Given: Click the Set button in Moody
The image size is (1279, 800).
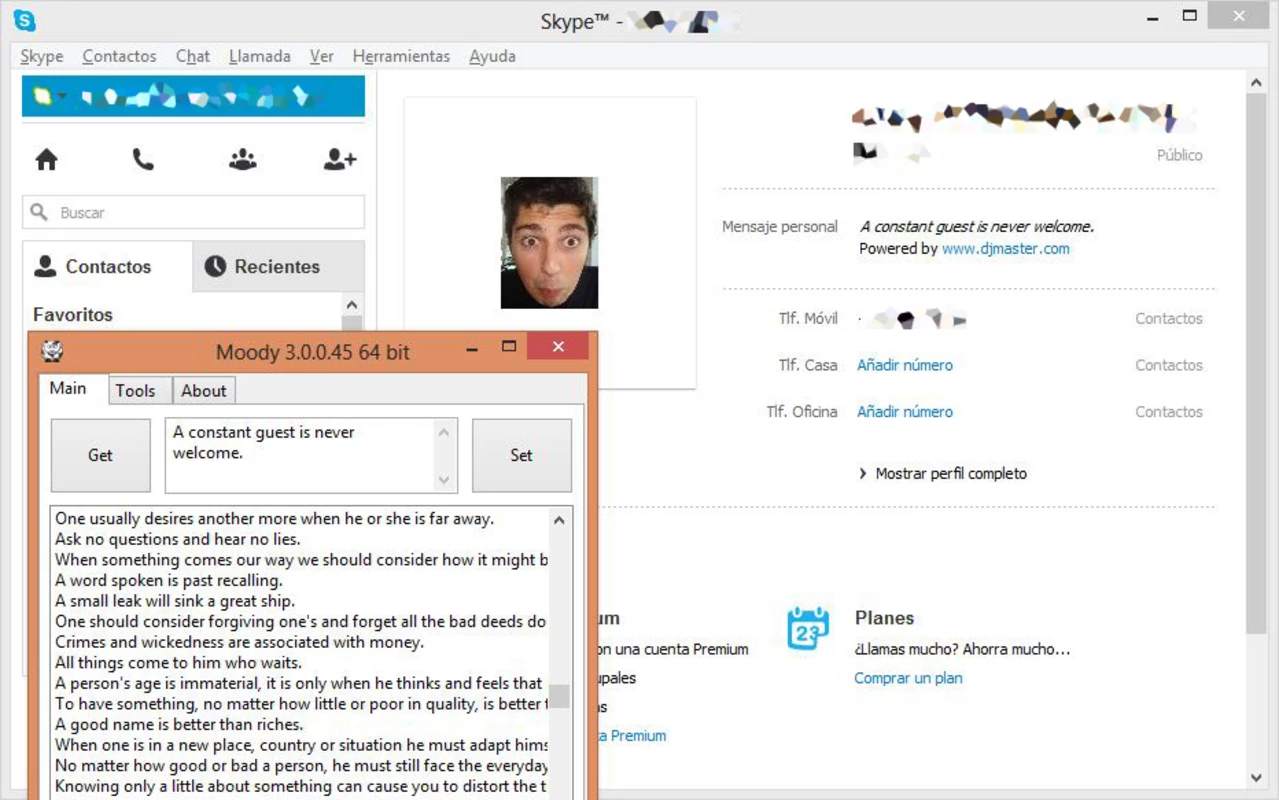Looking at the screenshot, I should pos(521,455).
